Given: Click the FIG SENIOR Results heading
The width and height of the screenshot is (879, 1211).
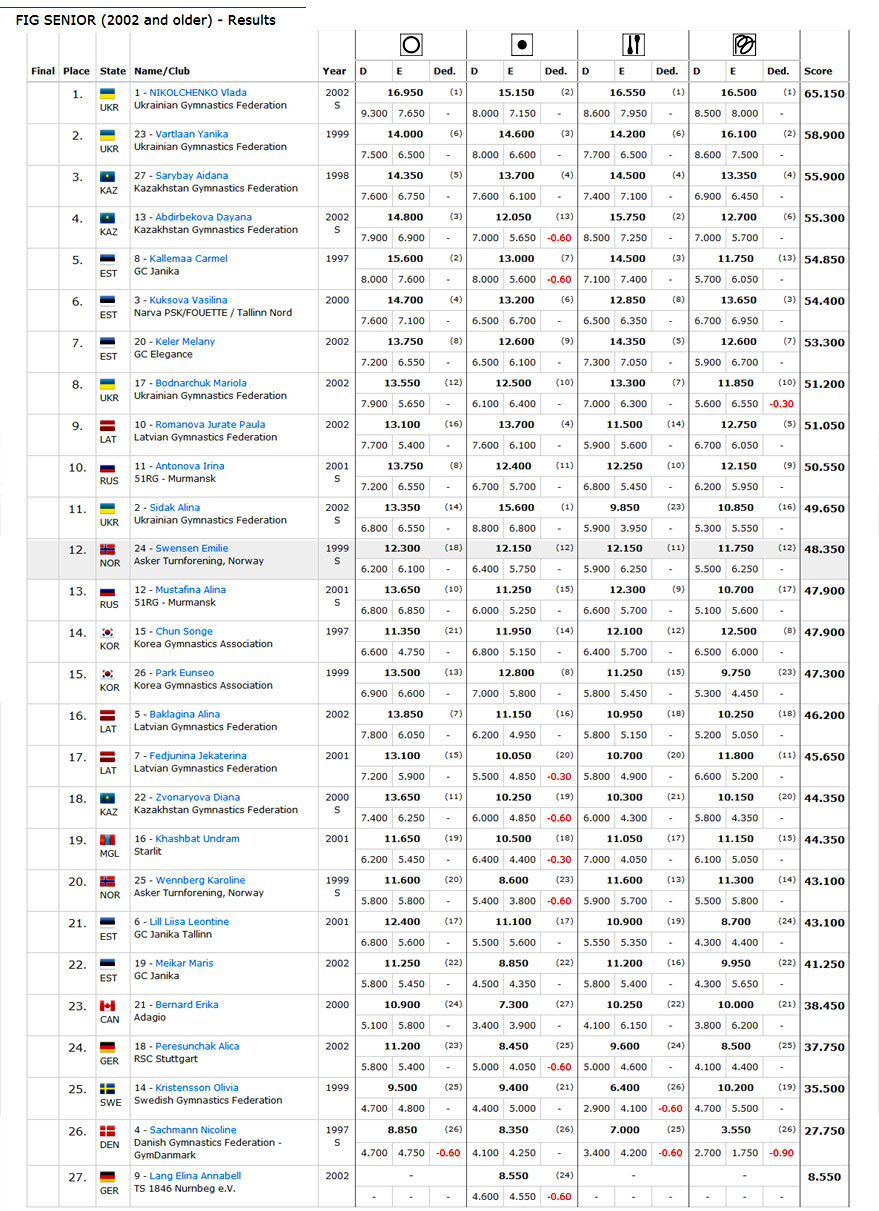Looking at the screenshot, I should (146, 20).
